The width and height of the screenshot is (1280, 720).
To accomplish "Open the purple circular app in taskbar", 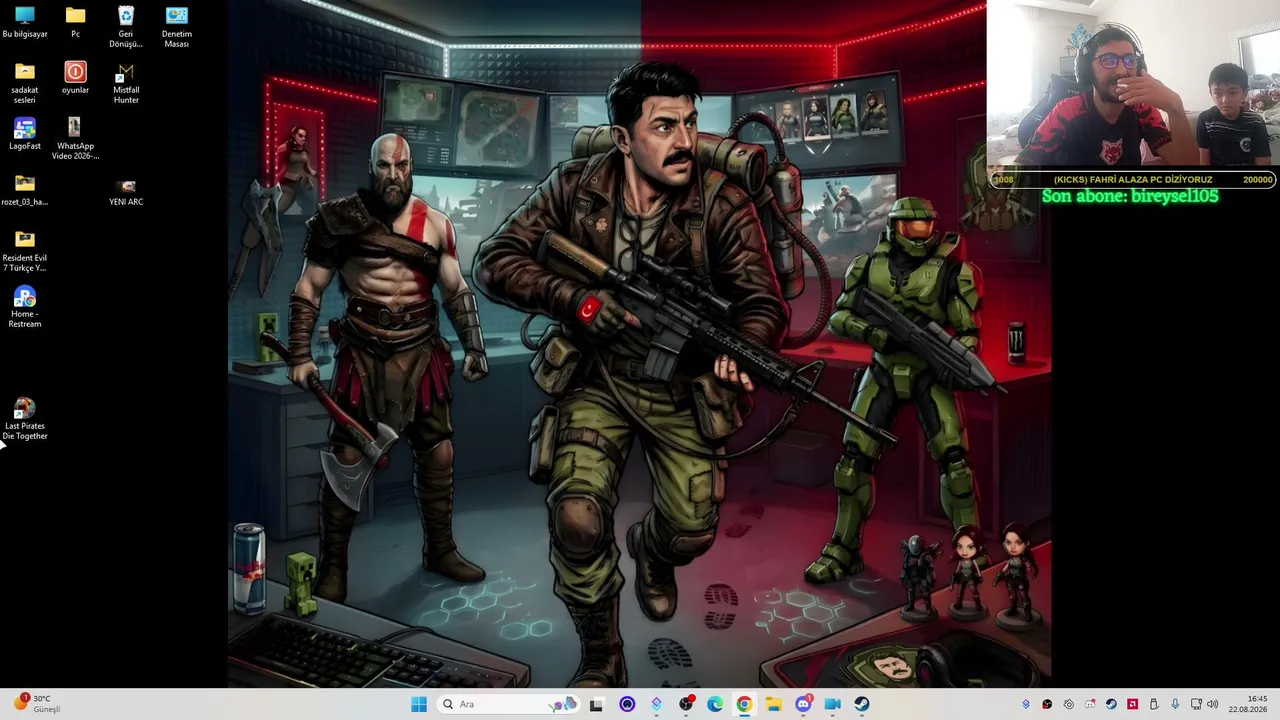I will tap(627, 704).
